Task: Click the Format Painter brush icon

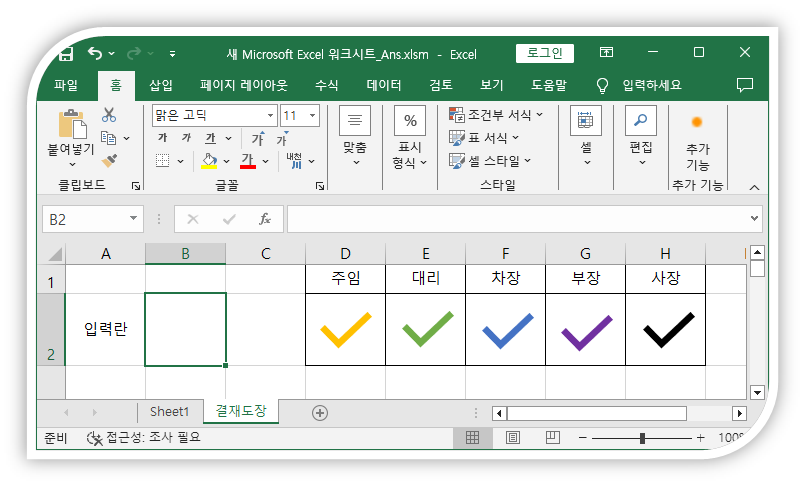Action: (x=109, y=160)
